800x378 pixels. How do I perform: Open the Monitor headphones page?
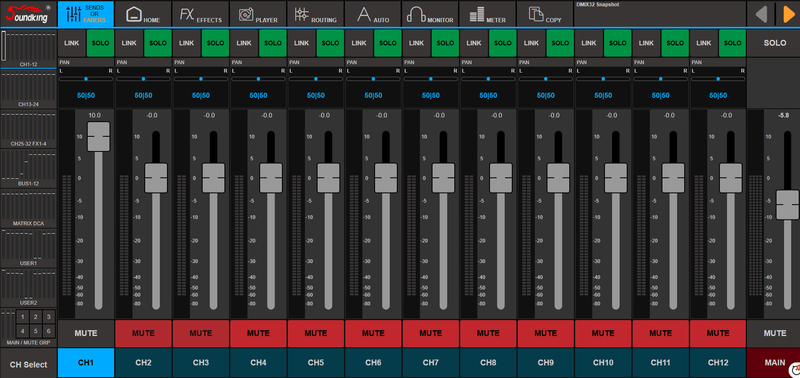(x=430, y=14)
